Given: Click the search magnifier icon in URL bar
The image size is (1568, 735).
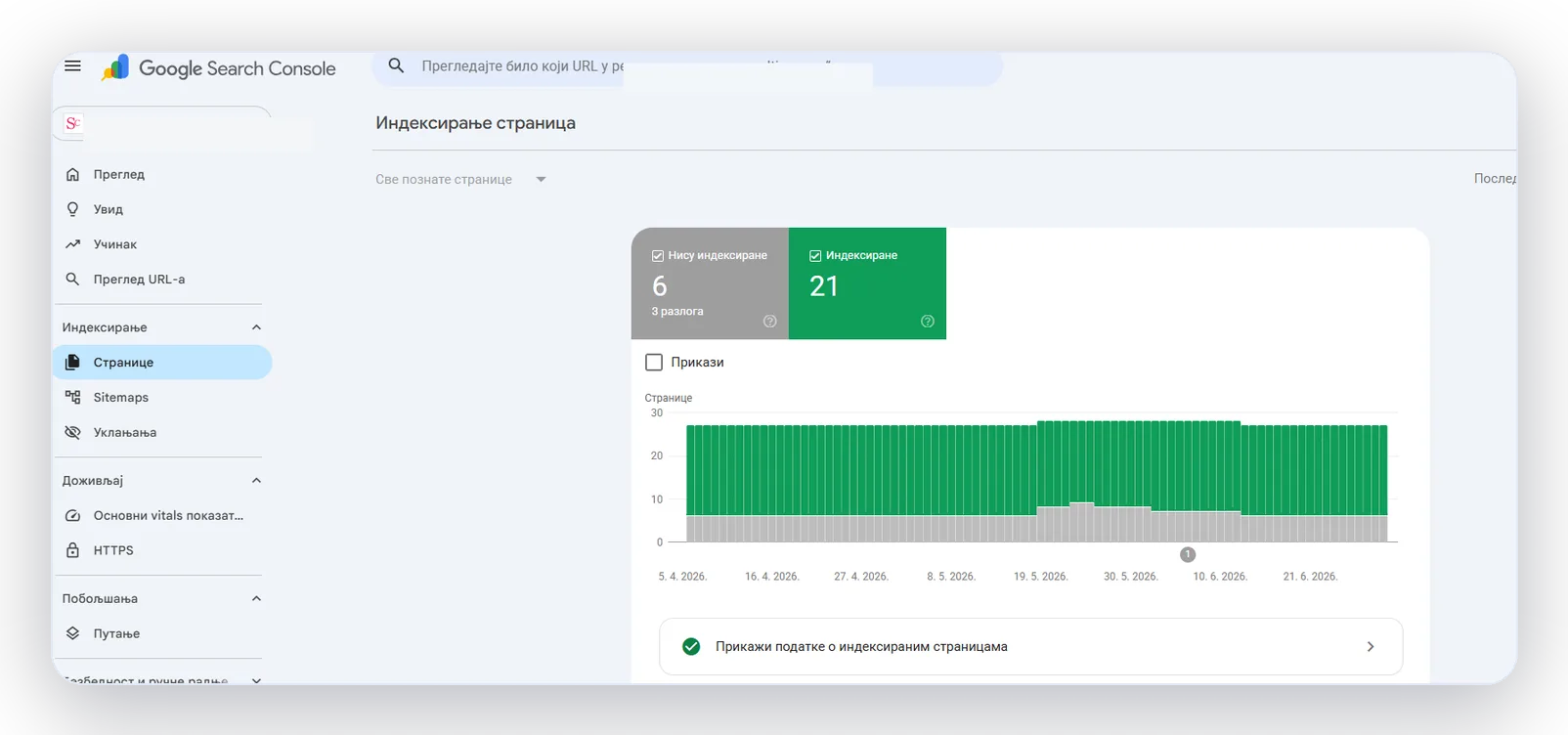Looking at the screenshot, I should [396, 65].
